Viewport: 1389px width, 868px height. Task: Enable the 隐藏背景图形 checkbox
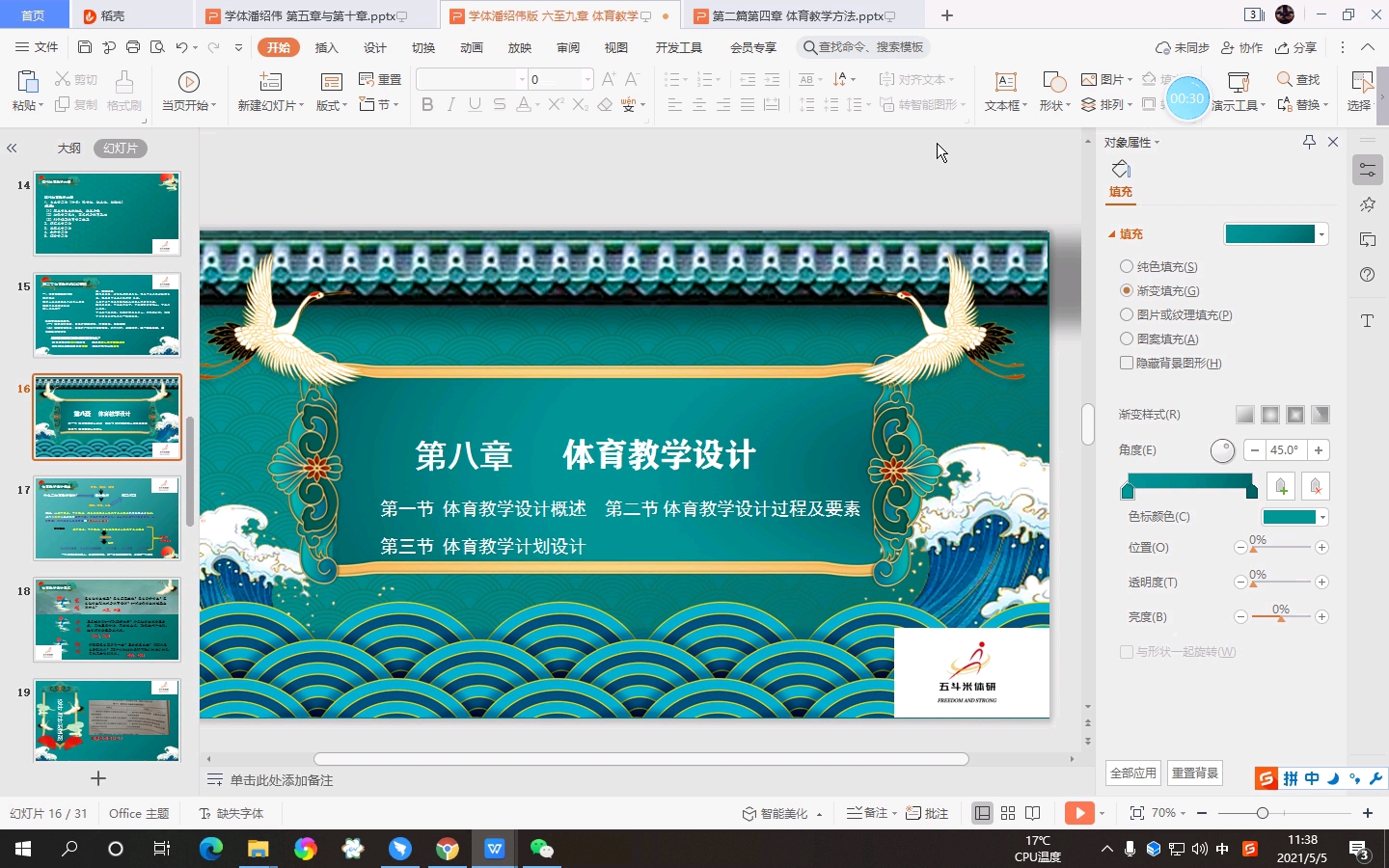pos(1126,363)
